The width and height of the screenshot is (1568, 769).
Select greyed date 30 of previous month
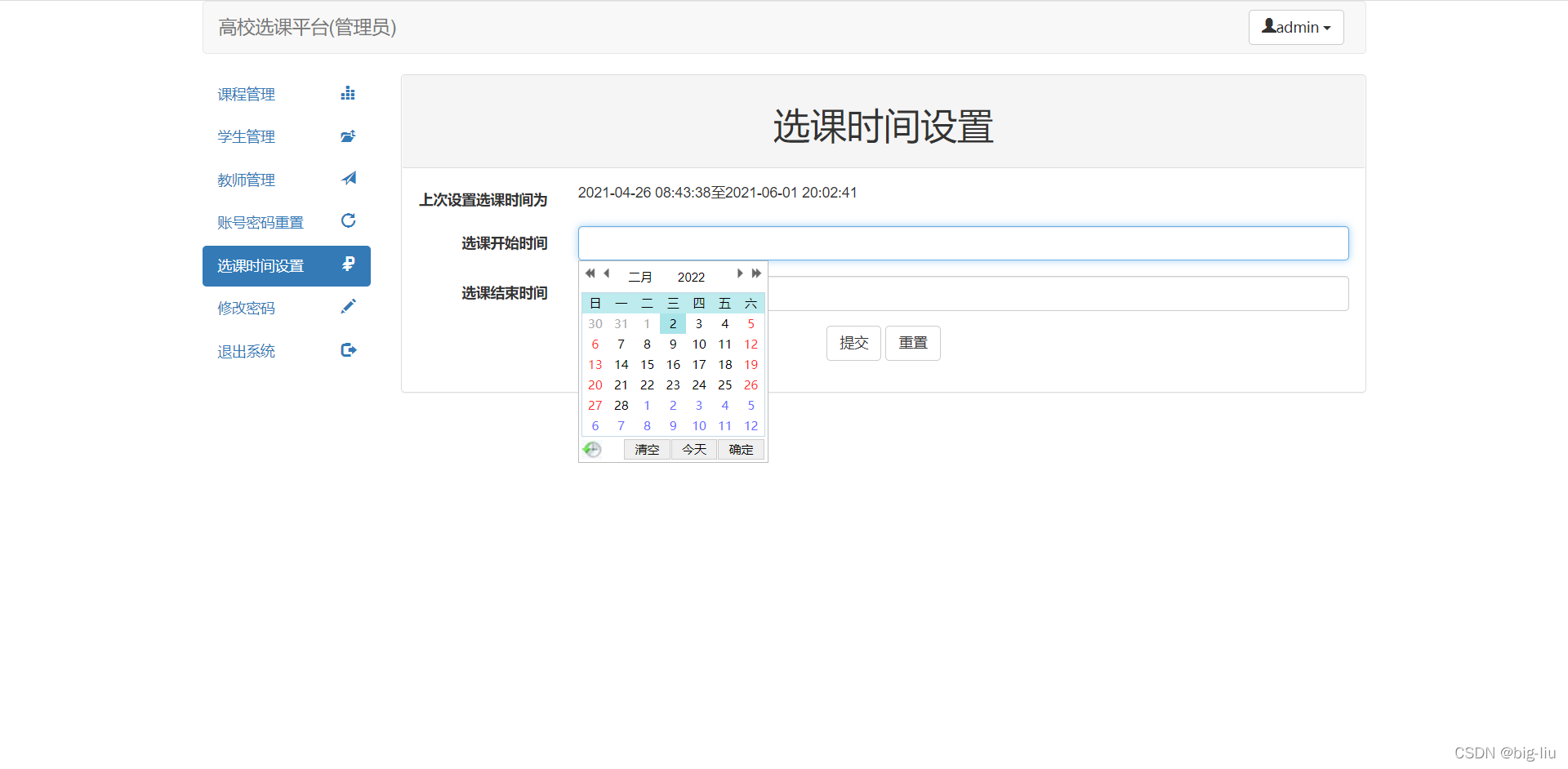595,324
